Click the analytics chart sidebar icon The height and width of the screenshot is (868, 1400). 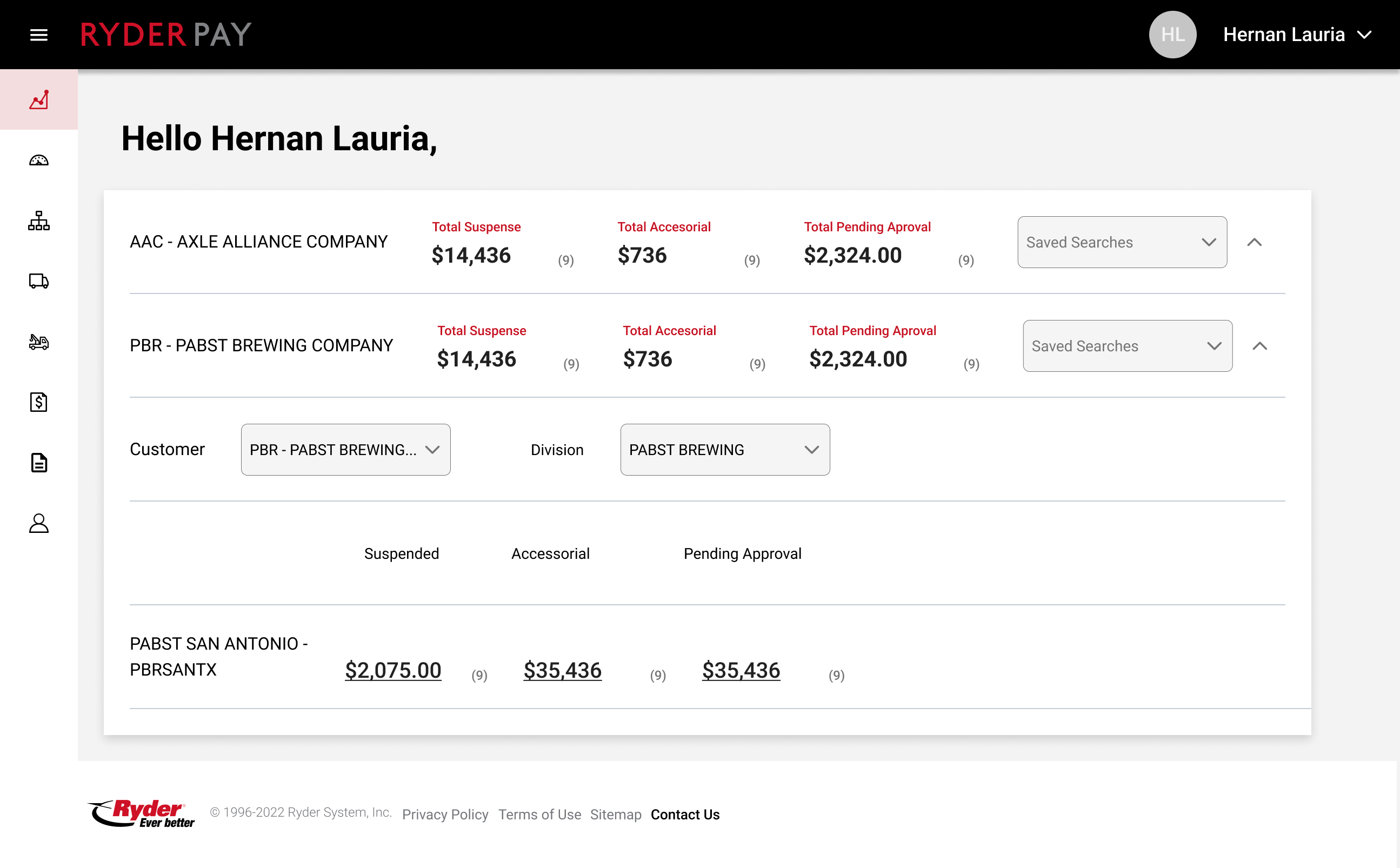pos(38,100)
